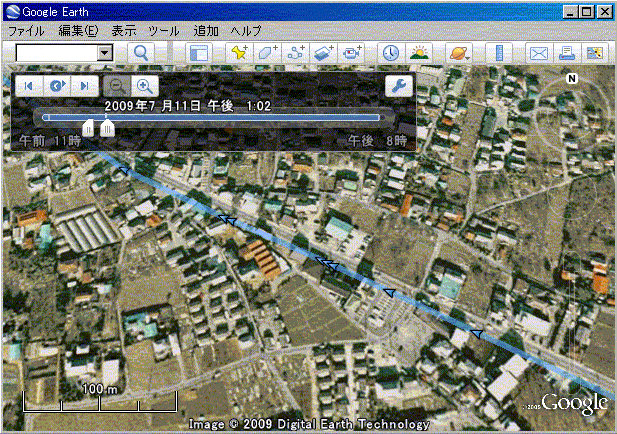The image size is (617, 434).
Task: Open time slider options wrench
Action: (399, 86)
